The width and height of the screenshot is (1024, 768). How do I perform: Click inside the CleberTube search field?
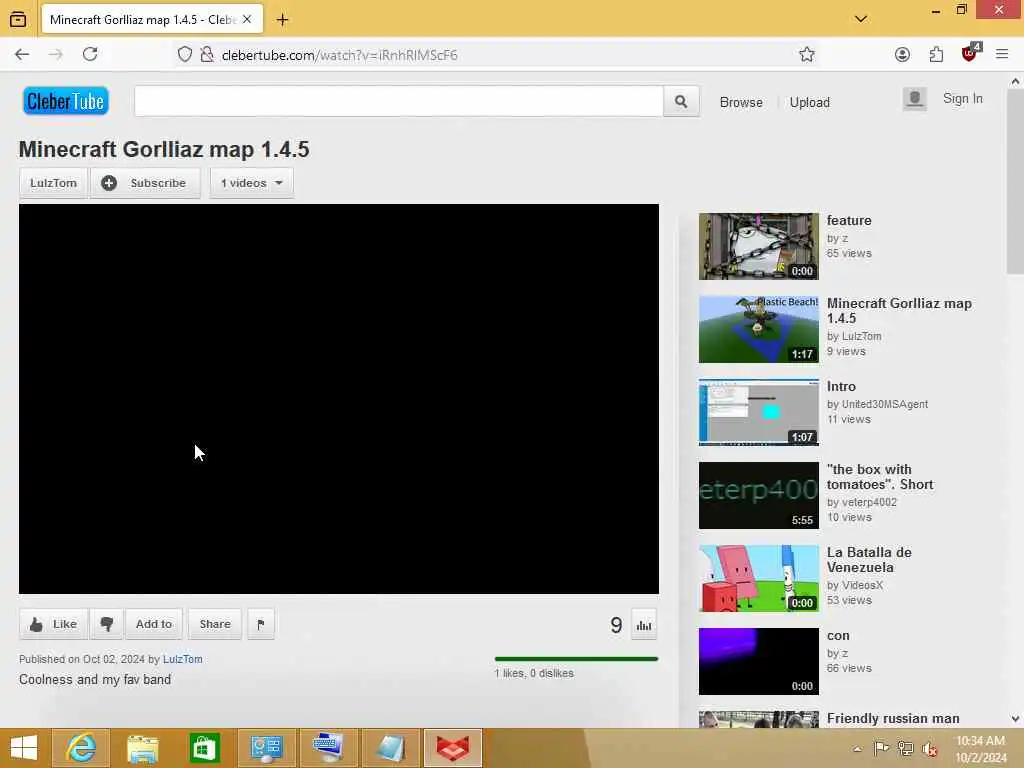pos(399,101)
